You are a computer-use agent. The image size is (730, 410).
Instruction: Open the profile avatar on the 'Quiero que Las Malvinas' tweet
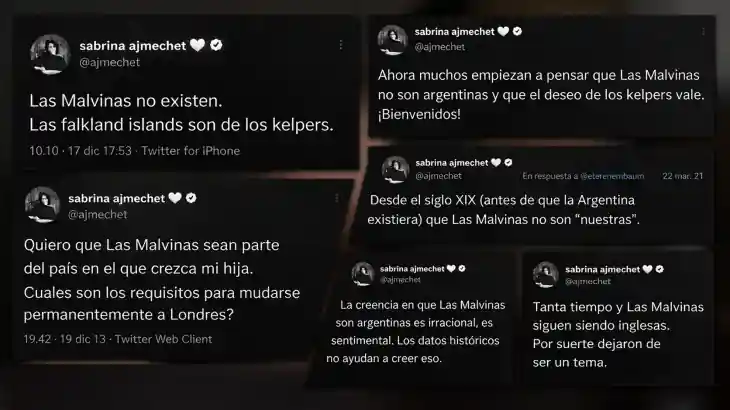[42, 204]
